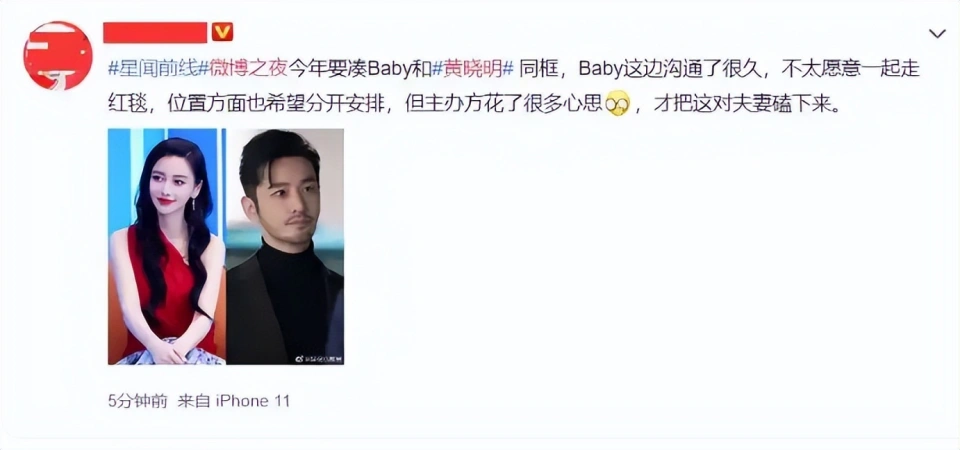View the photo of man in black turtleneck
Image resolution: width=960 pixels, height=450 pixels.
click(x=285, y=246)
